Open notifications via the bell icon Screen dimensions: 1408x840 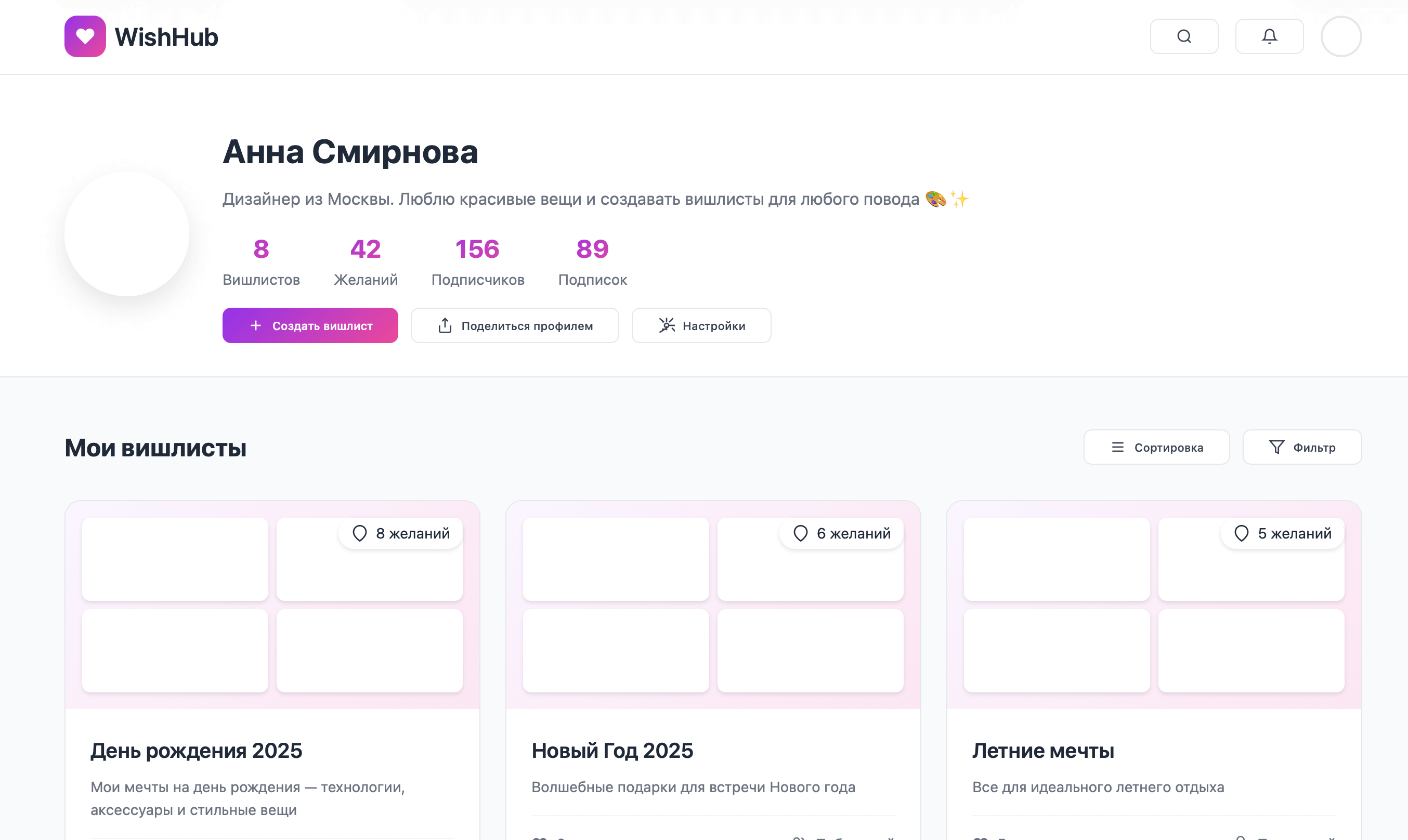pos(1269,36)
